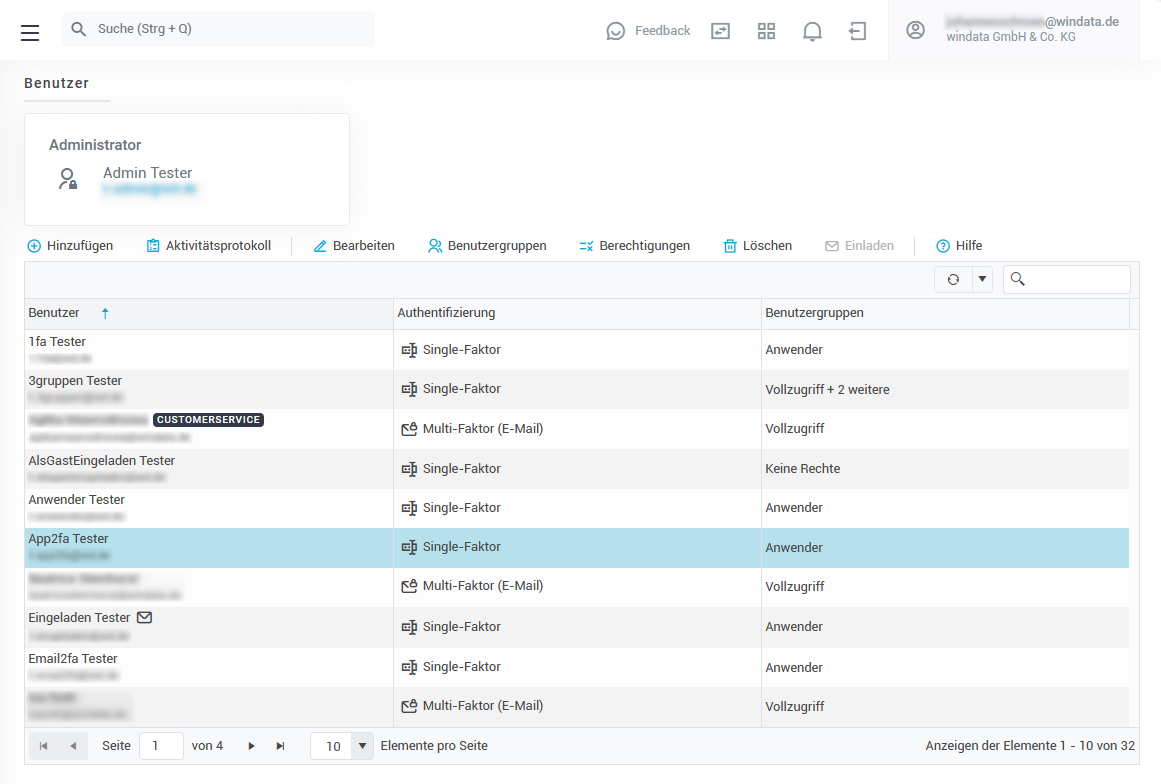This screenshot has width=1161, height=784.
Task: Click Bearbeiten in the toolbar
Action: tap(354, 246)
